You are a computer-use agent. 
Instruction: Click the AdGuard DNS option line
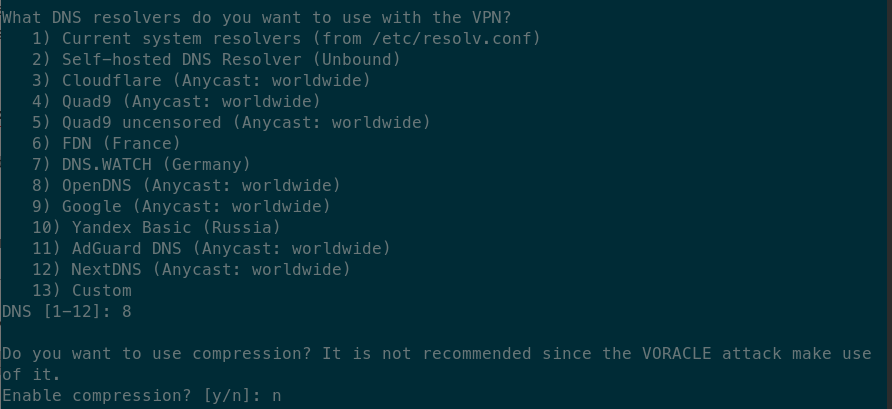click(211, 249)
